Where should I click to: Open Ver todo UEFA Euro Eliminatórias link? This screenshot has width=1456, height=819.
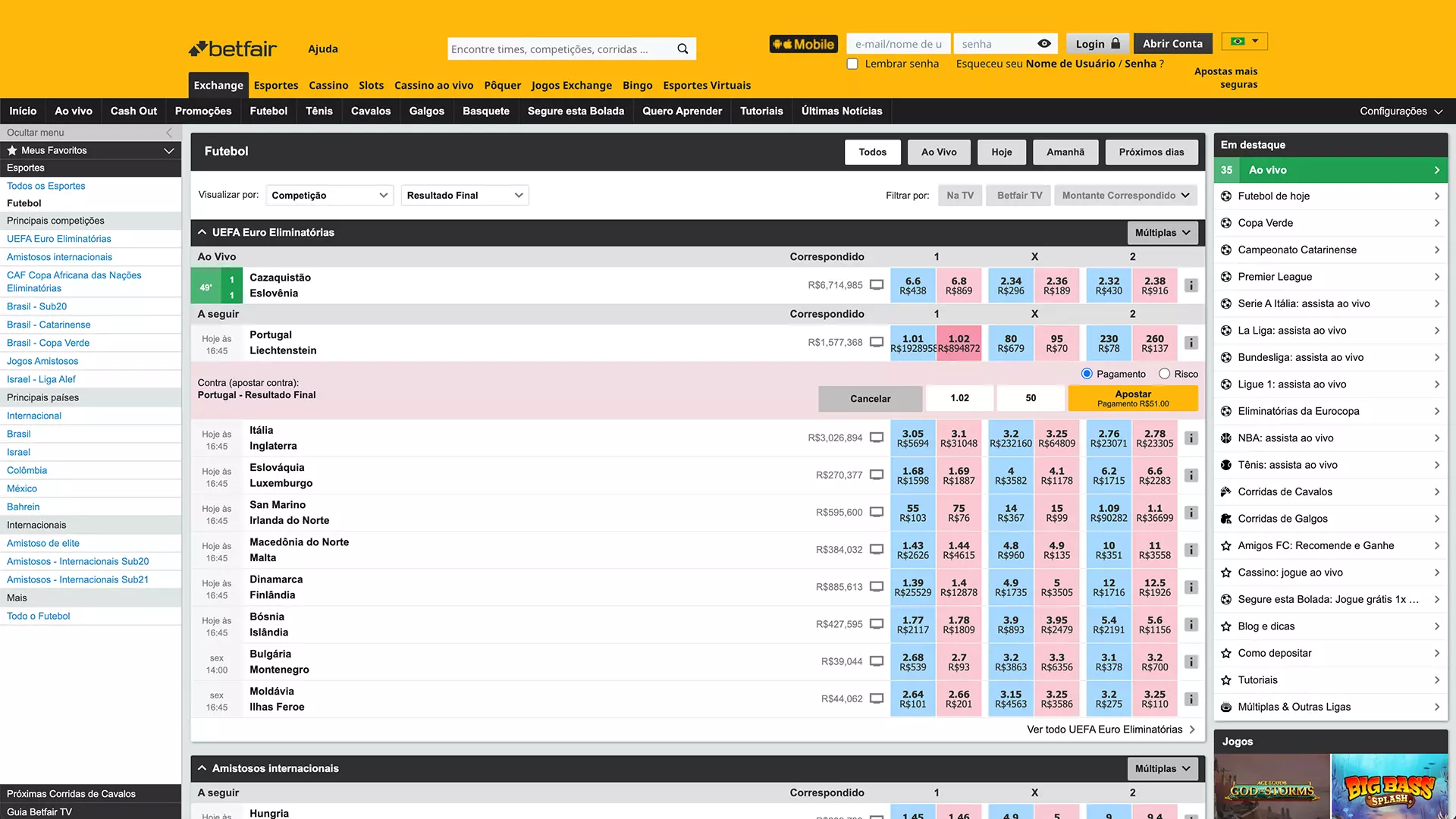point(1111,730)
